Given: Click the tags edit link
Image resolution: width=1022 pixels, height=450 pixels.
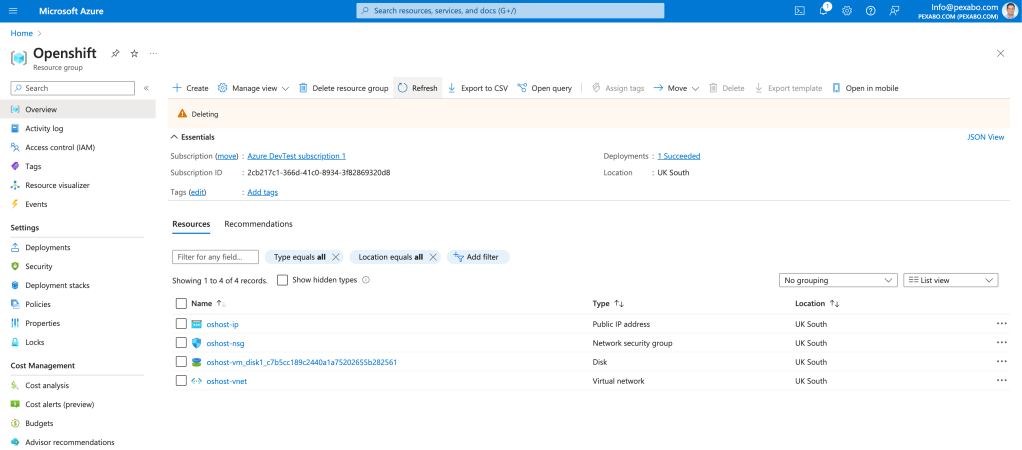Looking at the screenshot, I should pyautogui.click(x=197, y=192).
